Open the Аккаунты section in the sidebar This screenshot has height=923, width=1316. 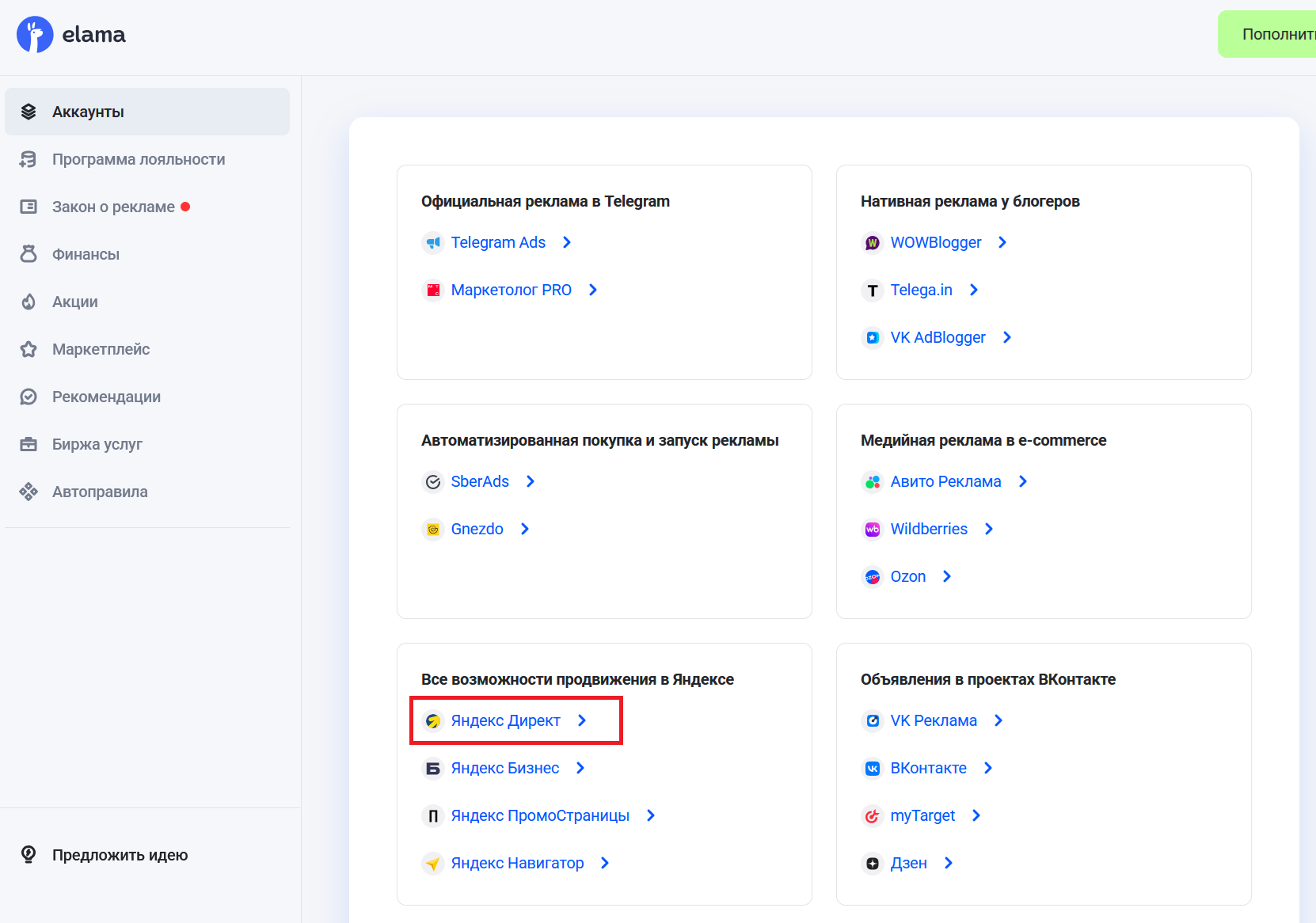click(87, 112)
